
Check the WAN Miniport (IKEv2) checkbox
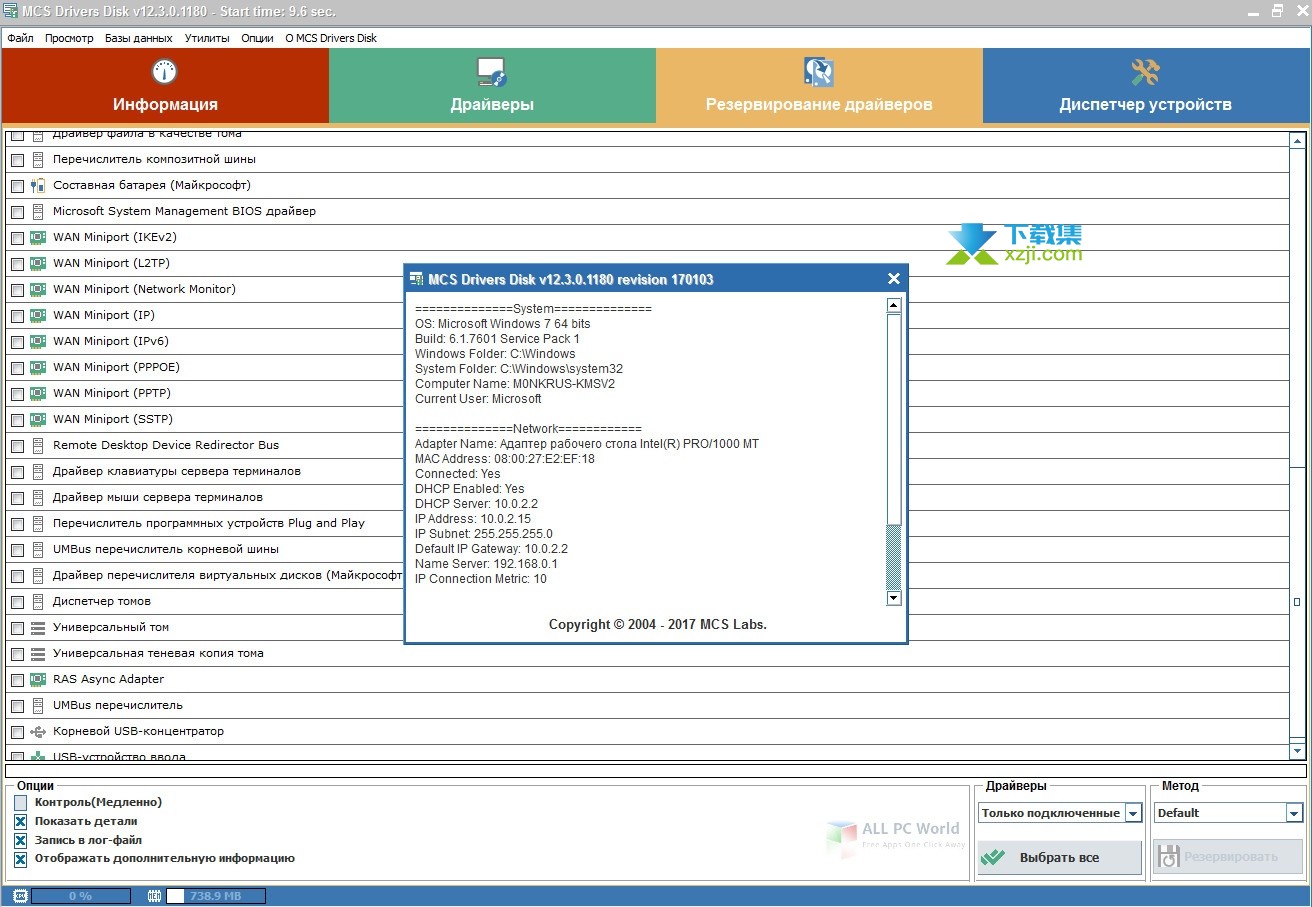(18, 238)
